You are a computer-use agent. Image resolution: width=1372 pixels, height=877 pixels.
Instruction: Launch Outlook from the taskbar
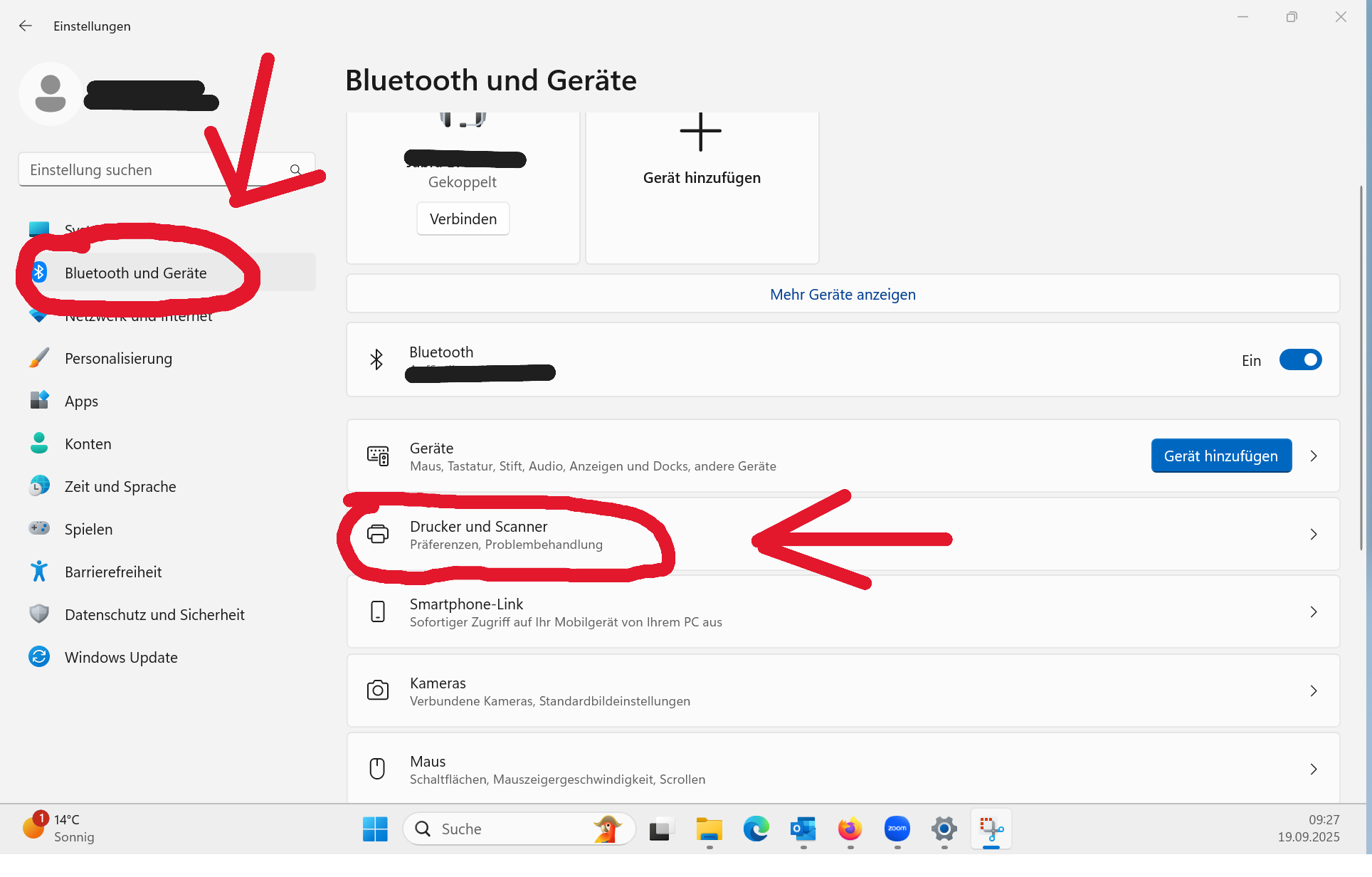pos(803,829)
